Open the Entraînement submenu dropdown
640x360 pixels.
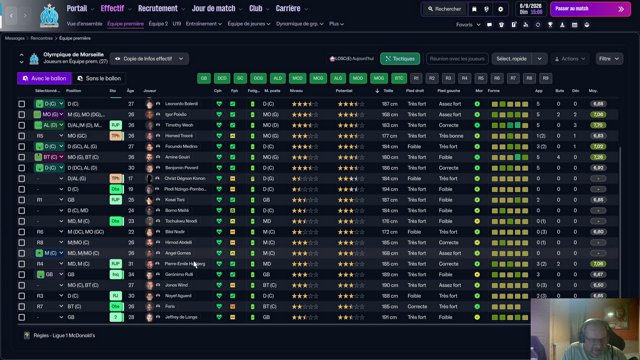click(x=204, y=24)
